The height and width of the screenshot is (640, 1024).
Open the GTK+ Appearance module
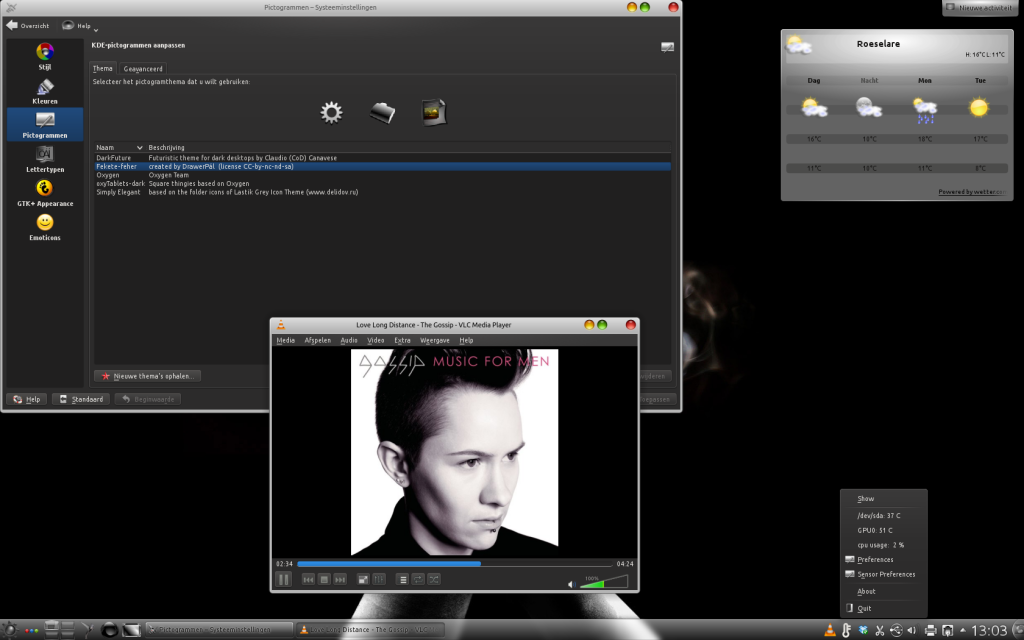point(44,193)
